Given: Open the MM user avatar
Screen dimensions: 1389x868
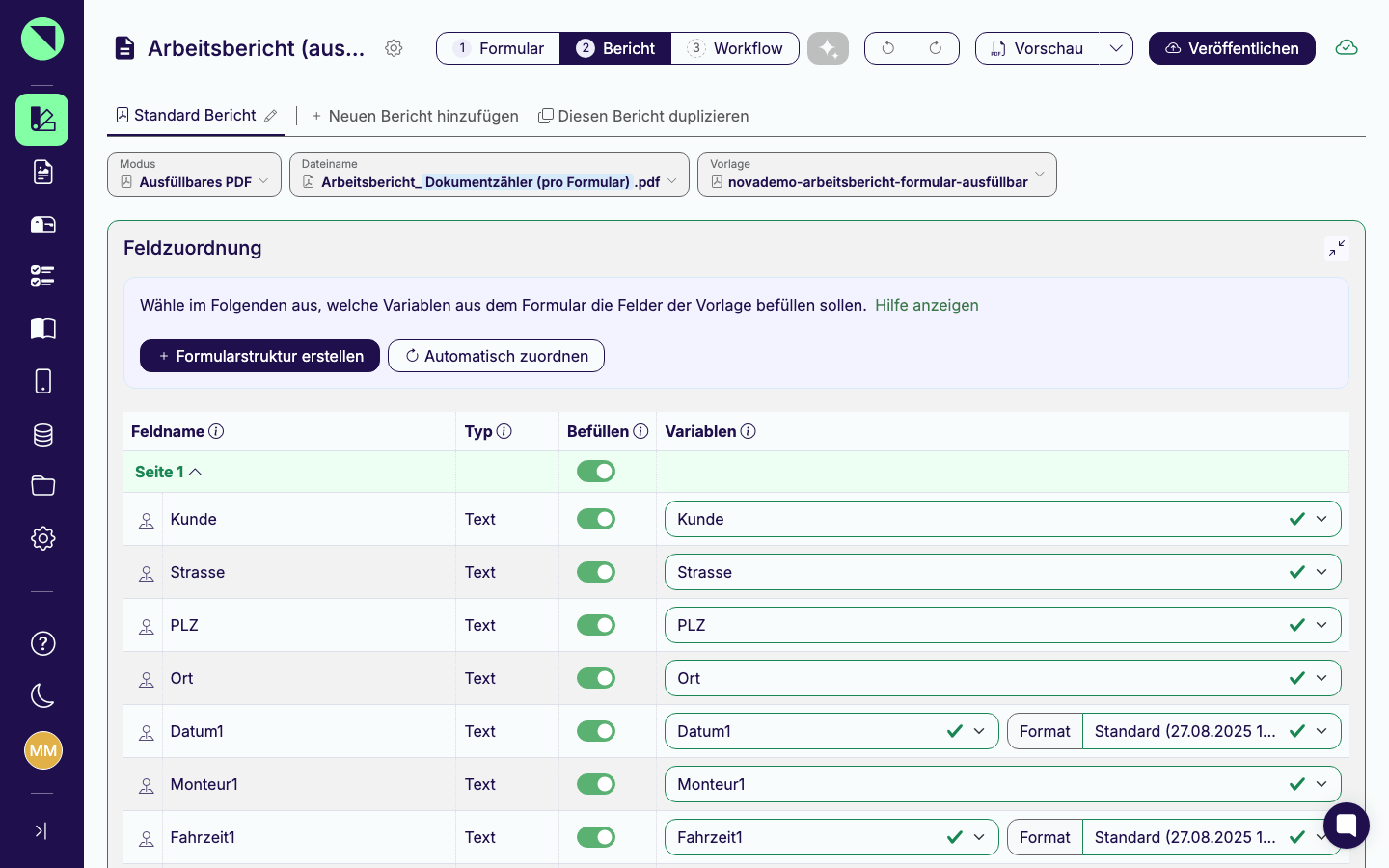Looking at the screenshot, I should [x=42, y=750].
